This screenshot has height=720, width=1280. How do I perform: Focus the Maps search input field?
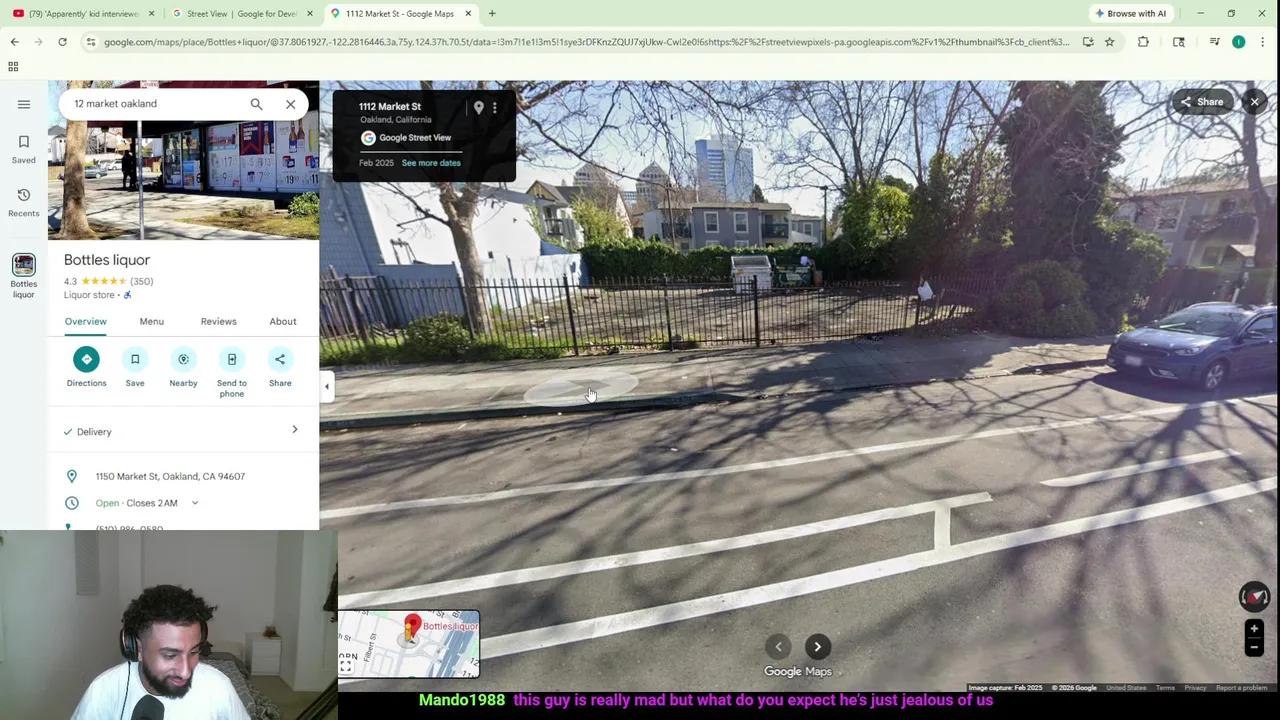(x=155, y=104)
